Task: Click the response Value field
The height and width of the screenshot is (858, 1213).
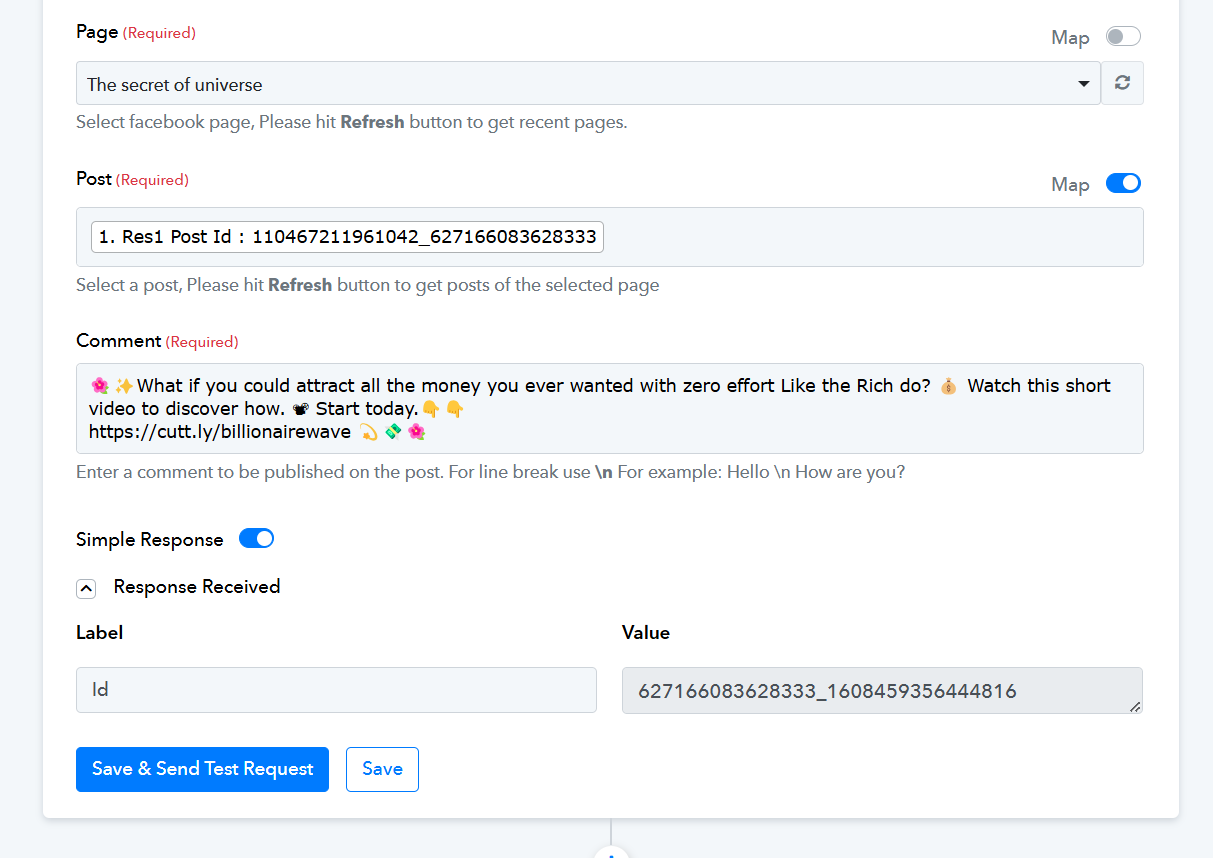Action: 882,690
